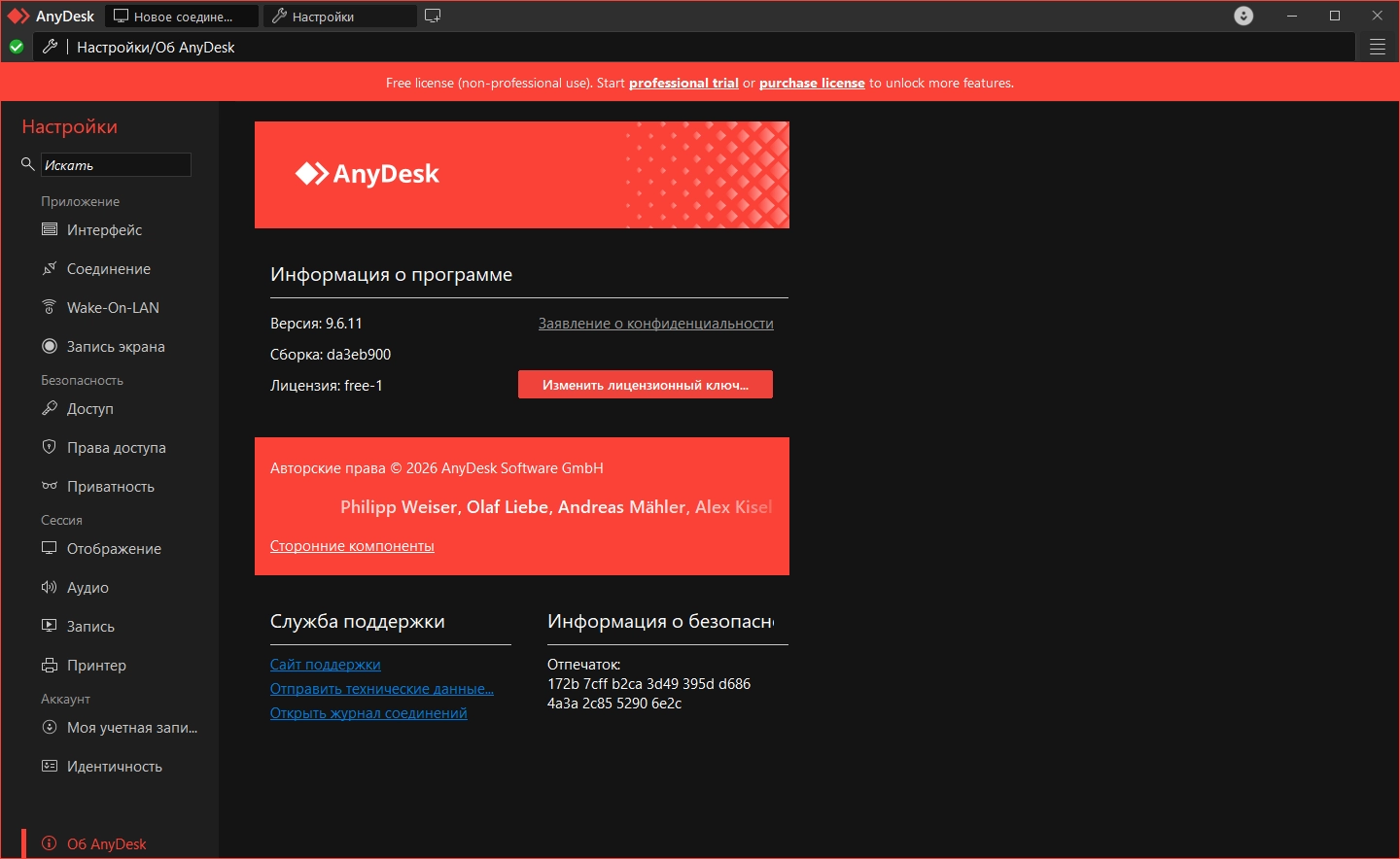Click the Служба поддержки heading
The image size is (1400, 859).
pos(358,622)
